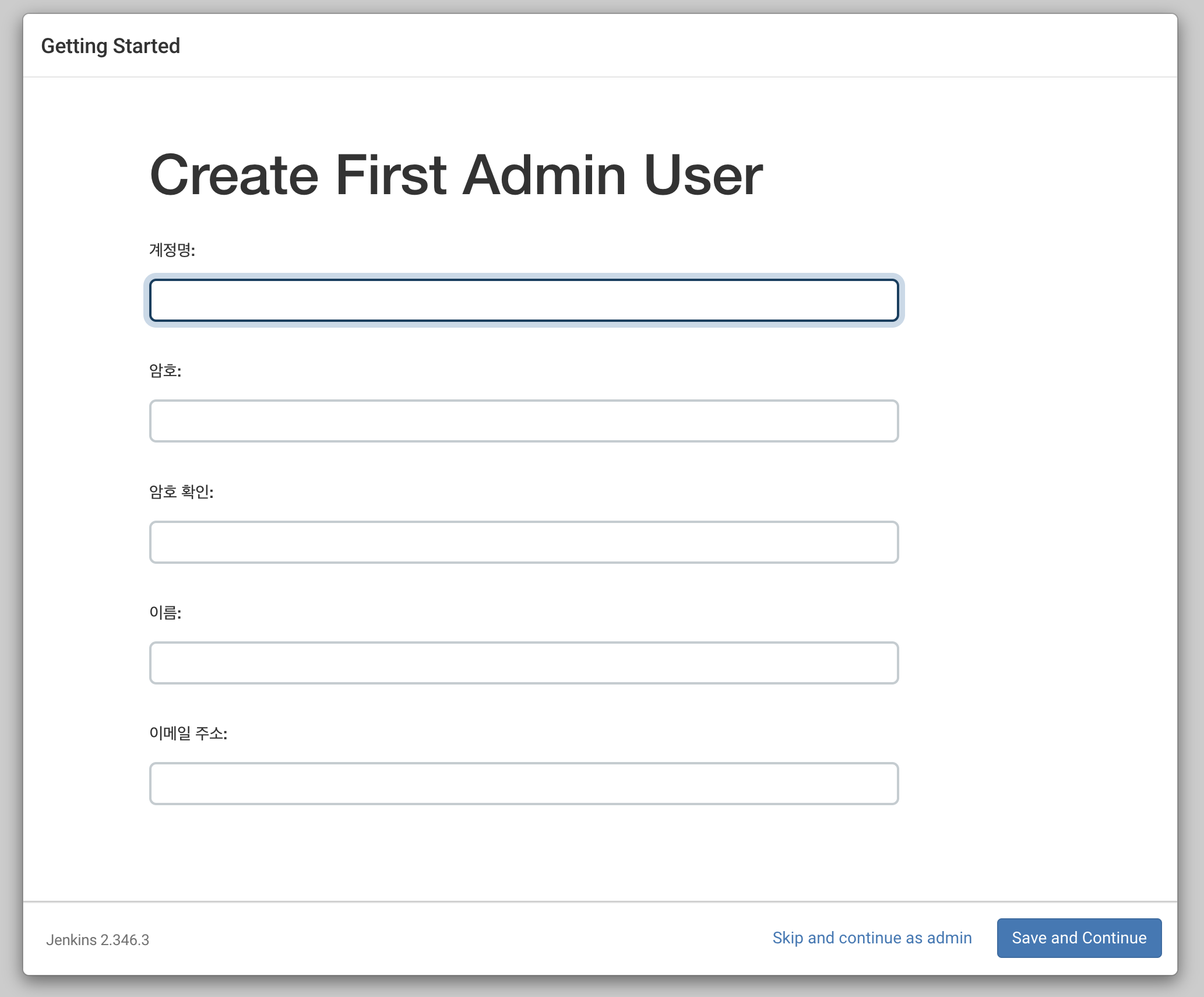Viewport: 1204px width, 997px height.
Task: Select the 암호 확인 confirm password field
Action: click(523, 542)
